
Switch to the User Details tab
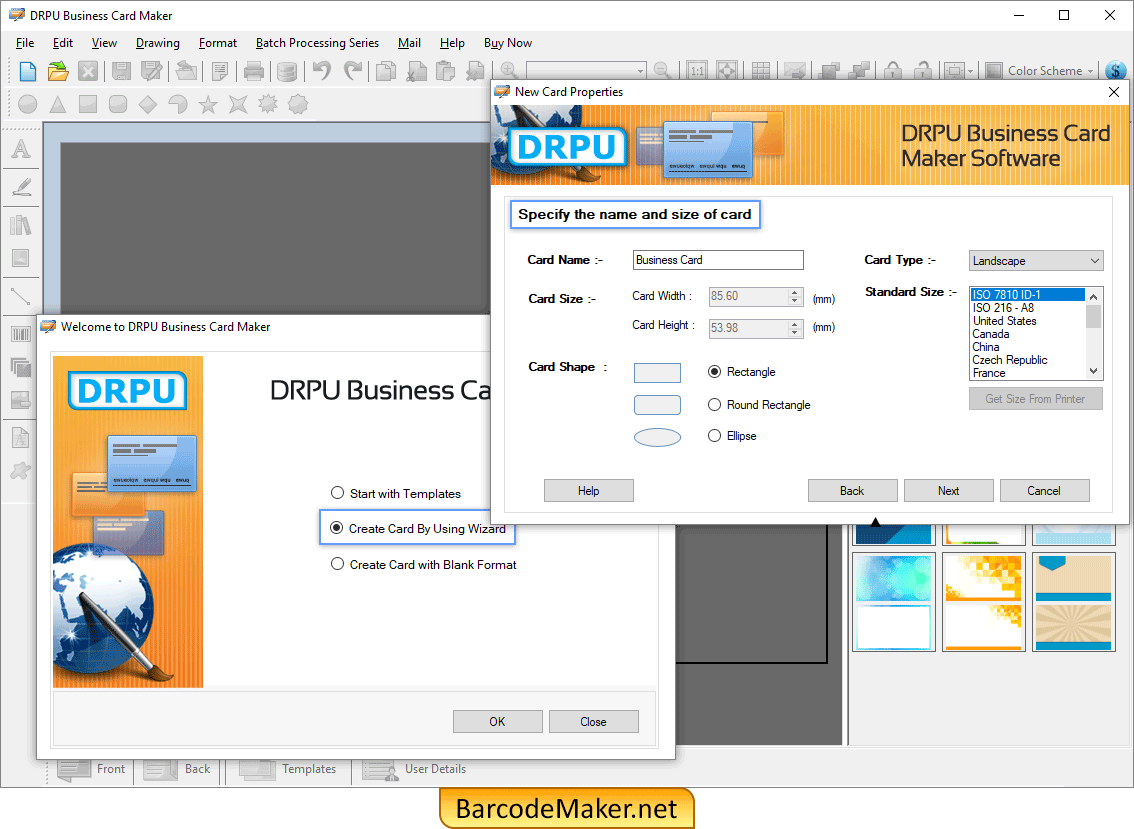point(414,770)
